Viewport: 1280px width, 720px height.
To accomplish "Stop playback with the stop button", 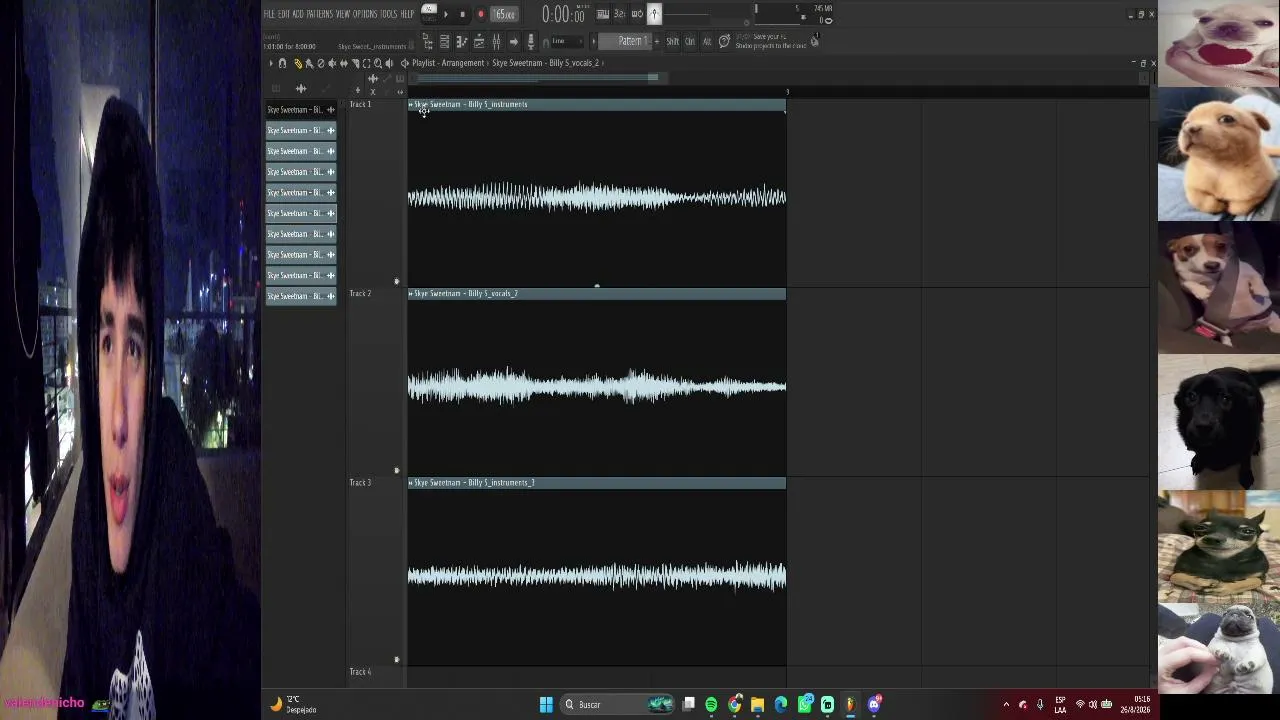I will tap(462, 14).
